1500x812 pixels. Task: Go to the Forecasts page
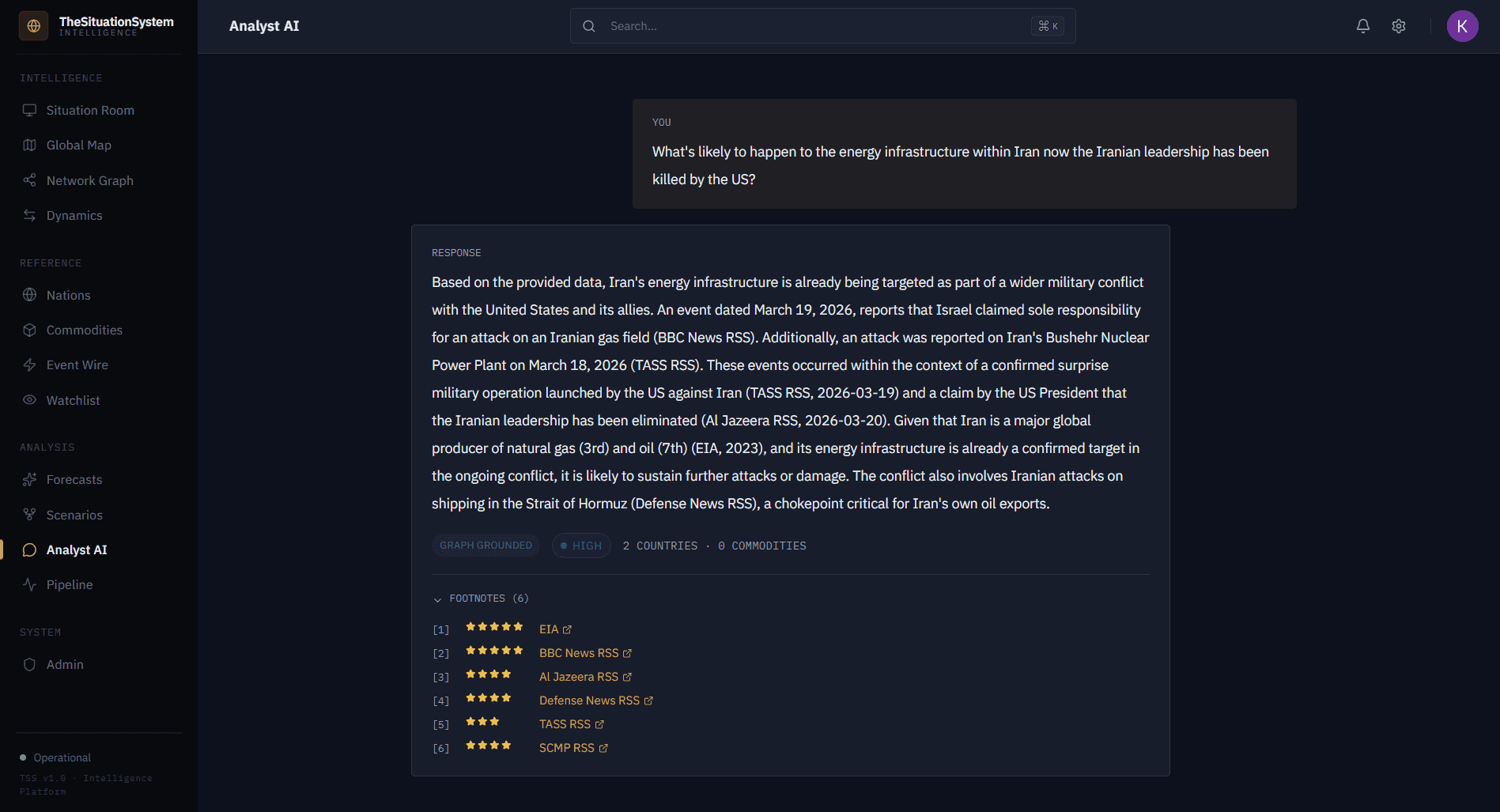pos(74,479)
